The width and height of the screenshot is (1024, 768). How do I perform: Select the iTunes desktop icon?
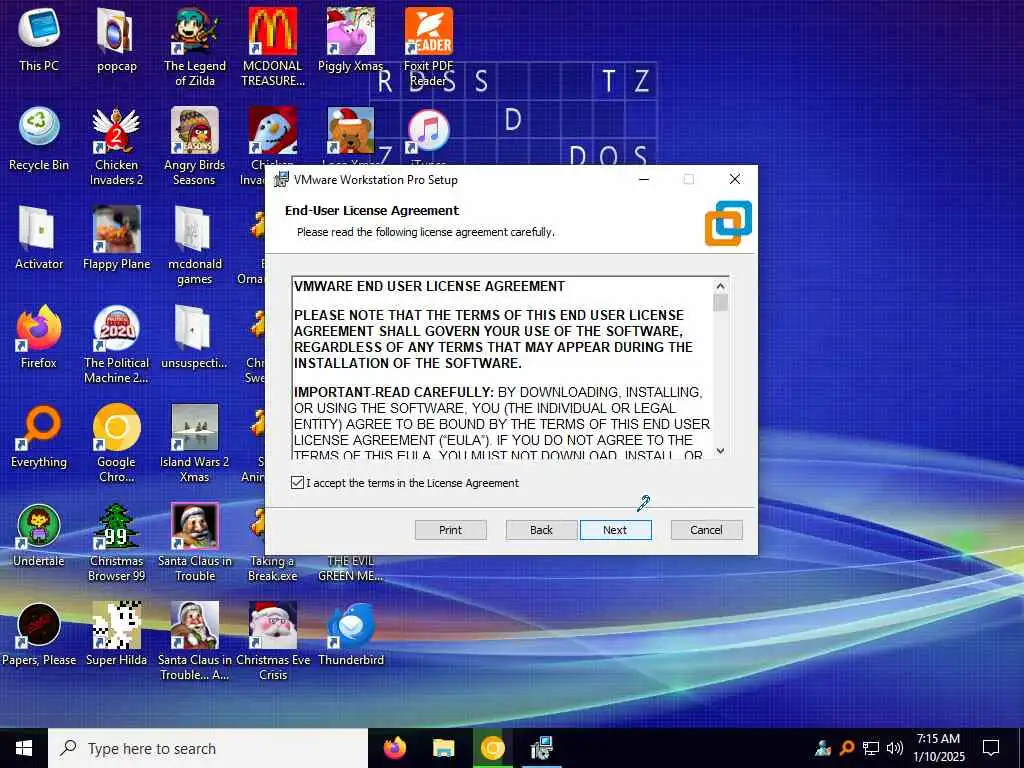(x=428, y=136)
